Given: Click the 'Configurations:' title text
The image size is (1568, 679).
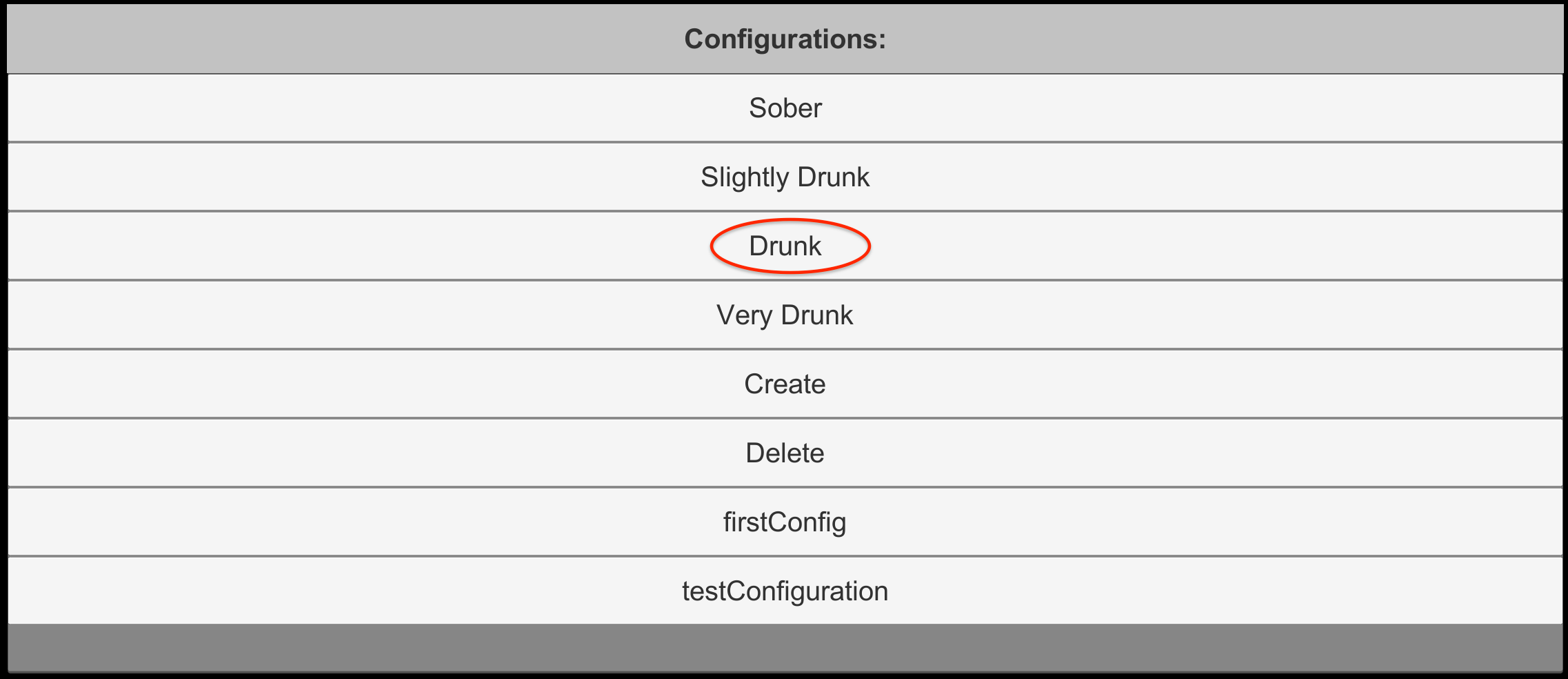Looking at the screenshot, I should point(785,39).
